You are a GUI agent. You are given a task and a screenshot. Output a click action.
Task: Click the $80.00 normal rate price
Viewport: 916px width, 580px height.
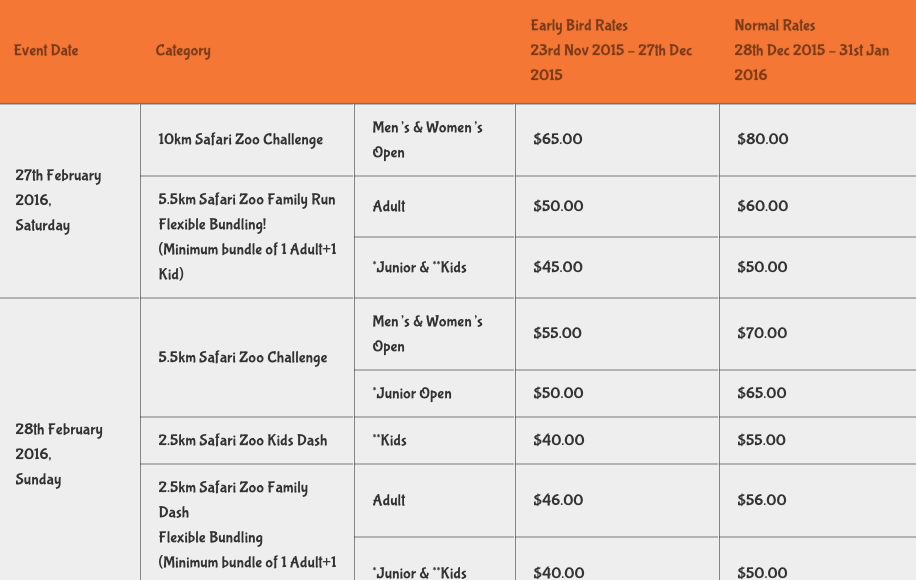[x=762, y=140]
